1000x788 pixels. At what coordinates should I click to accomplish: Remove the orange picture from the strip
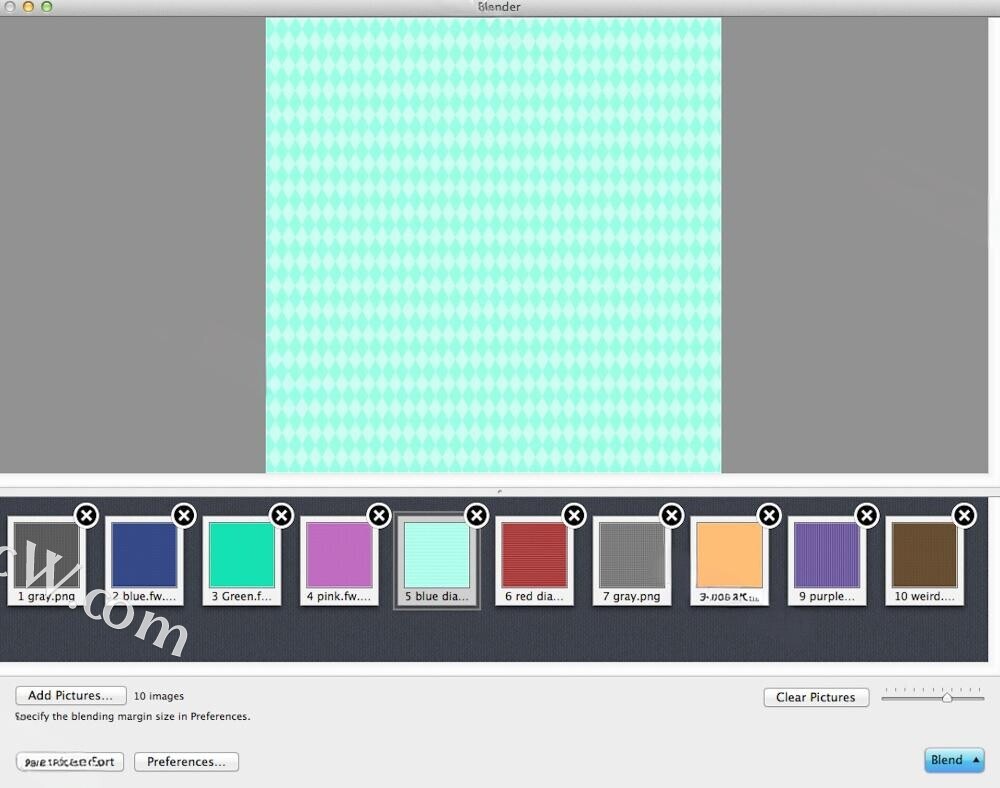[770, 515]
